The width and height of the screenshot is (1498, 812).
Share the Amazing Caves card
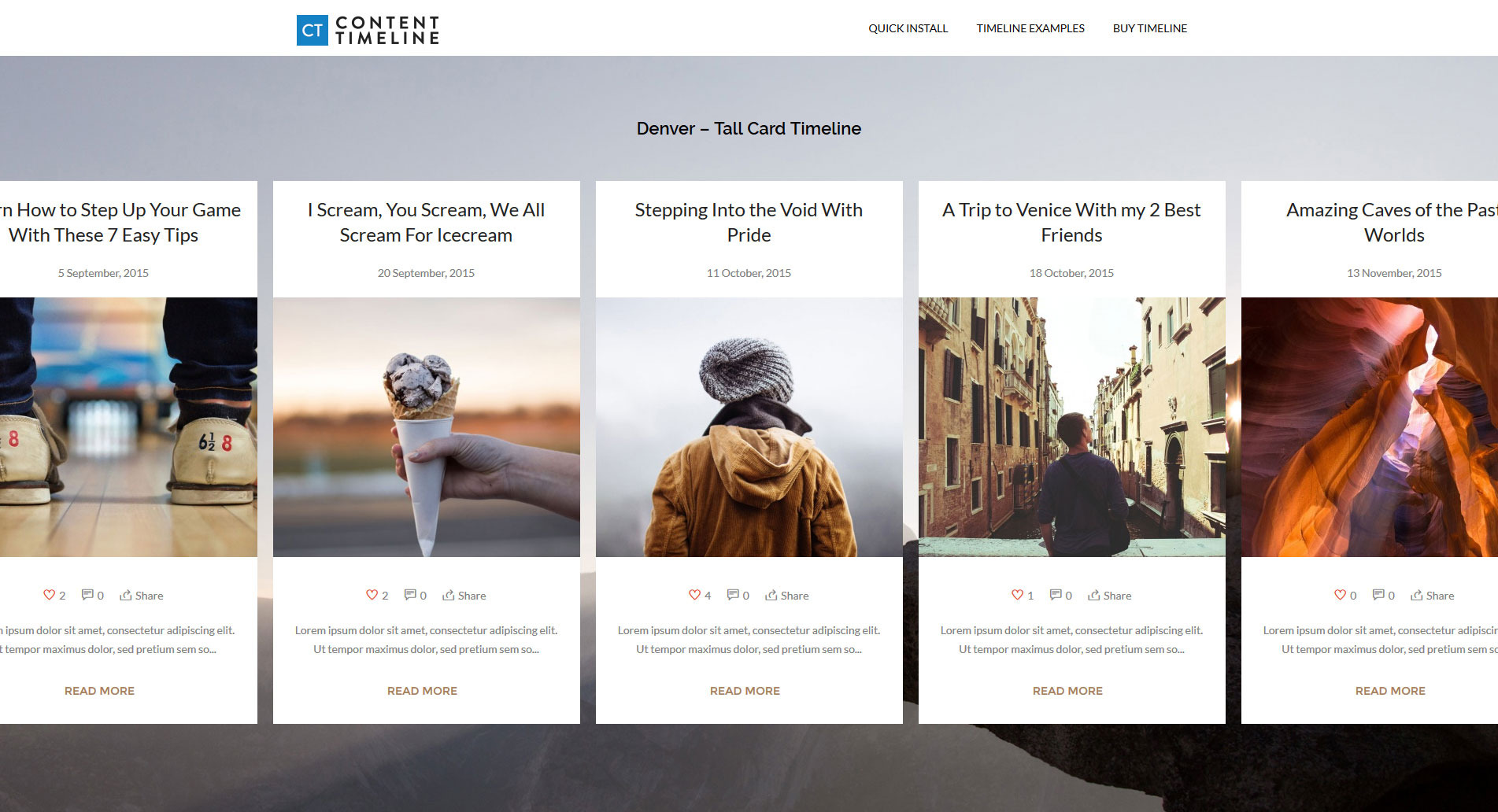pyautogui.click(x=1433, y=596)
